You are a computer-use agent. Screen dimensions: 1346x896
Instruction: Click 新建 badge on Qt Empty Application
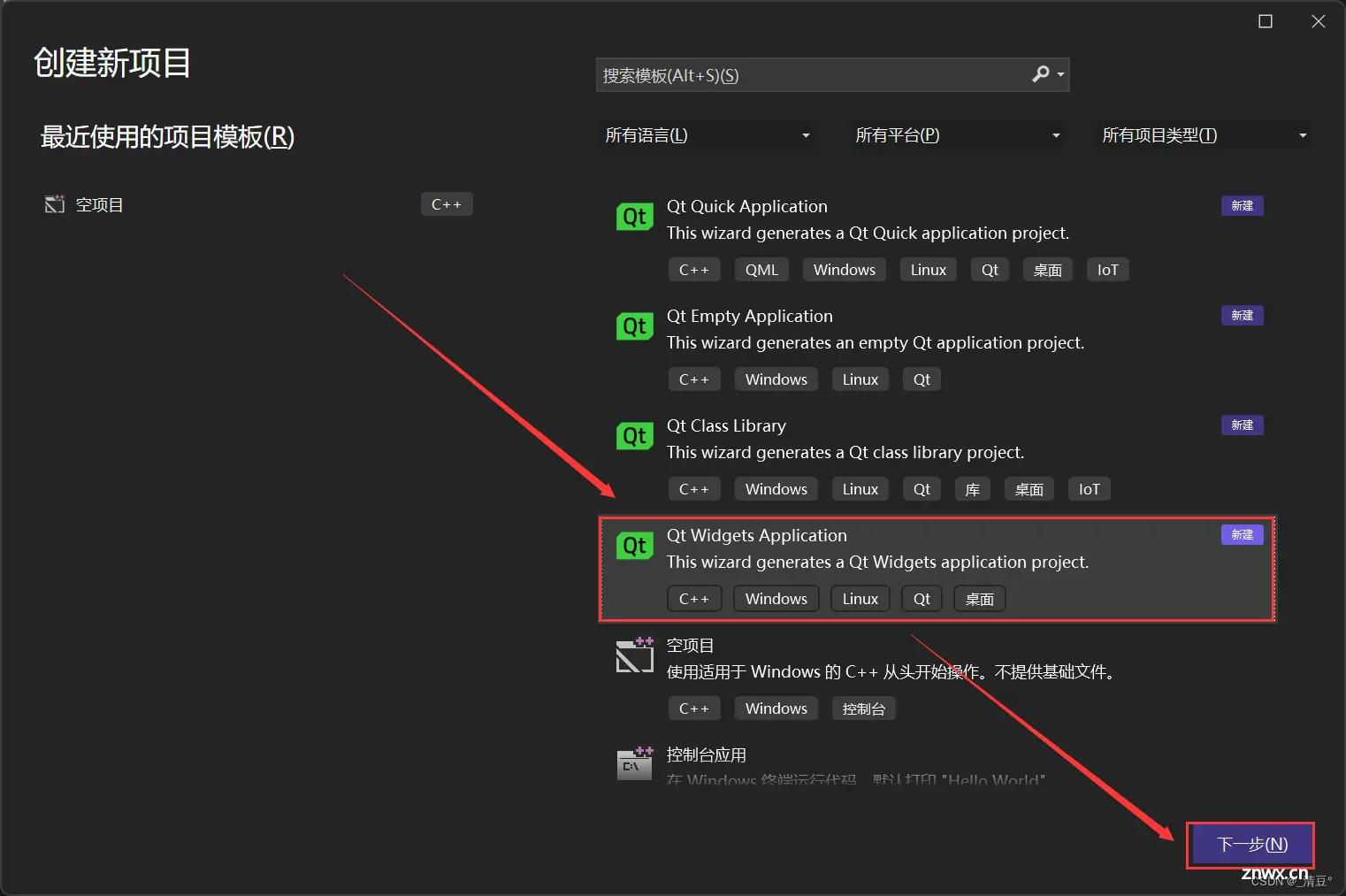pyautogui.click(x=1243, y=316)
